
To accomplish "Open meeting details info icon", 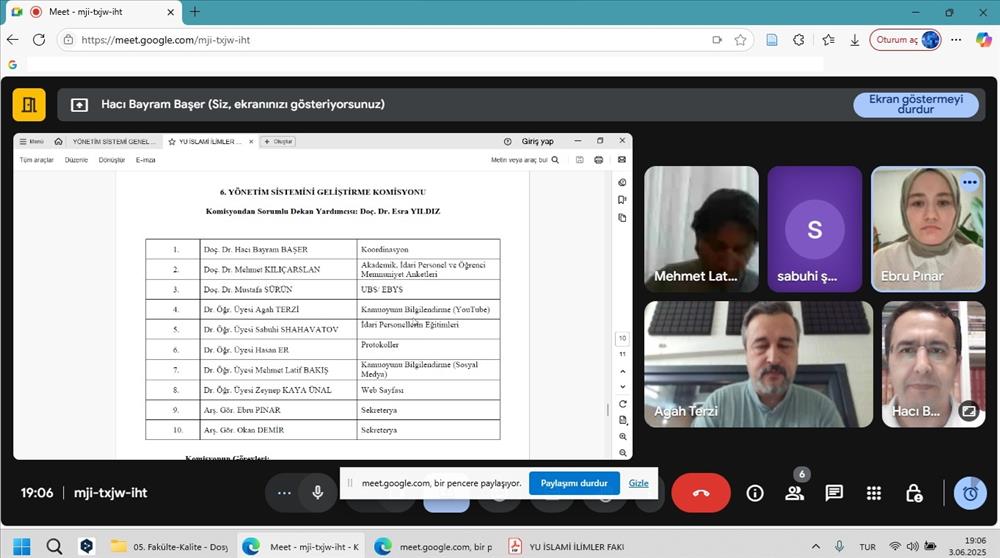I will (x=755, y=493).
